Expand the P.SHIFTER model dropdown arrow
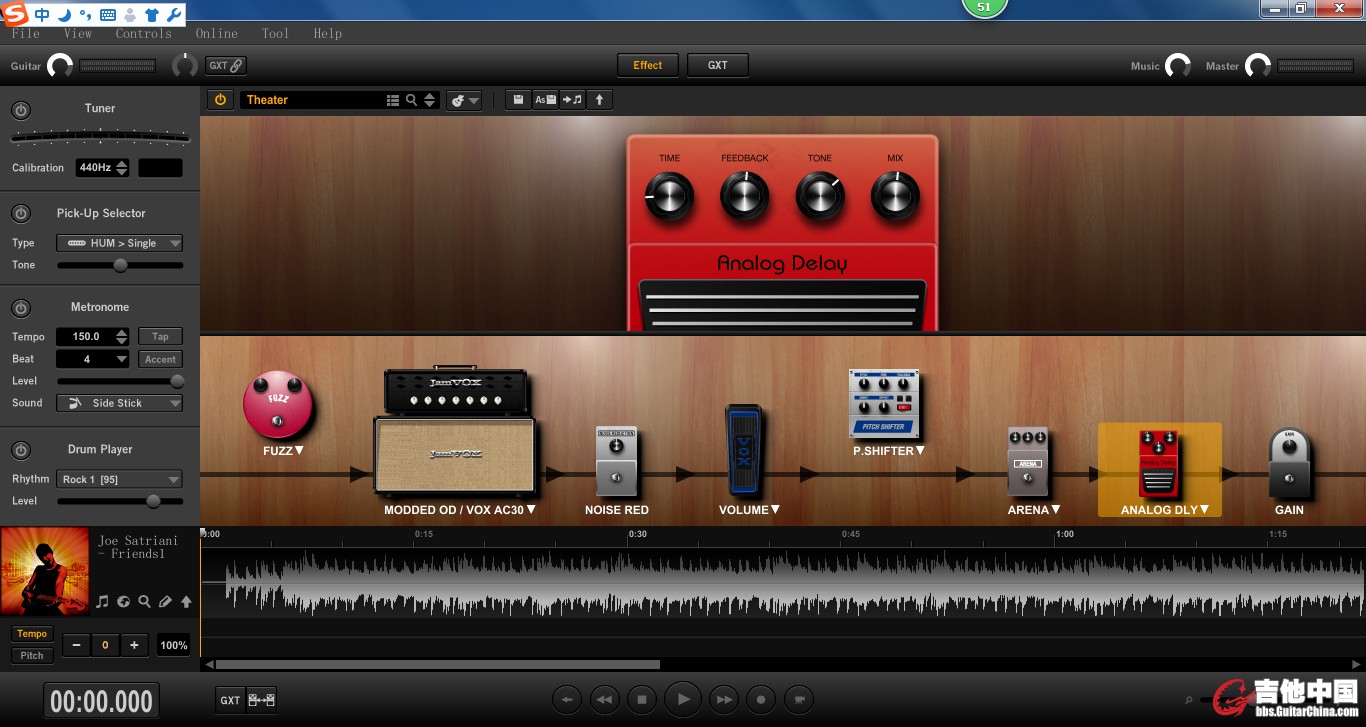Screen dimensions: 1366x727 [x=920, y=451]
